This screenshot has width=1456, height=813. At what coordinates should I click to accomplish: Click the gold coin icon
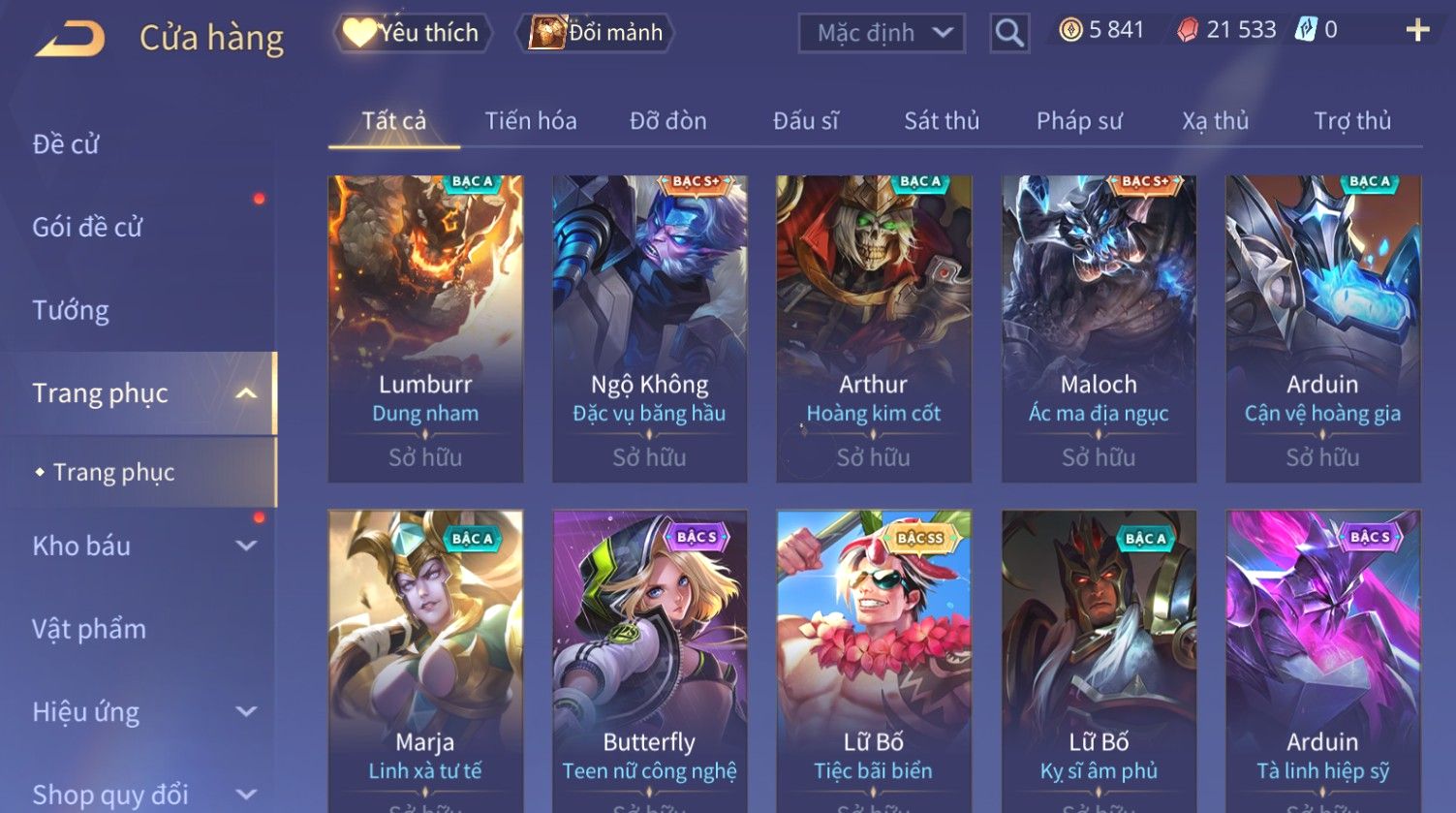[1069, 31]
